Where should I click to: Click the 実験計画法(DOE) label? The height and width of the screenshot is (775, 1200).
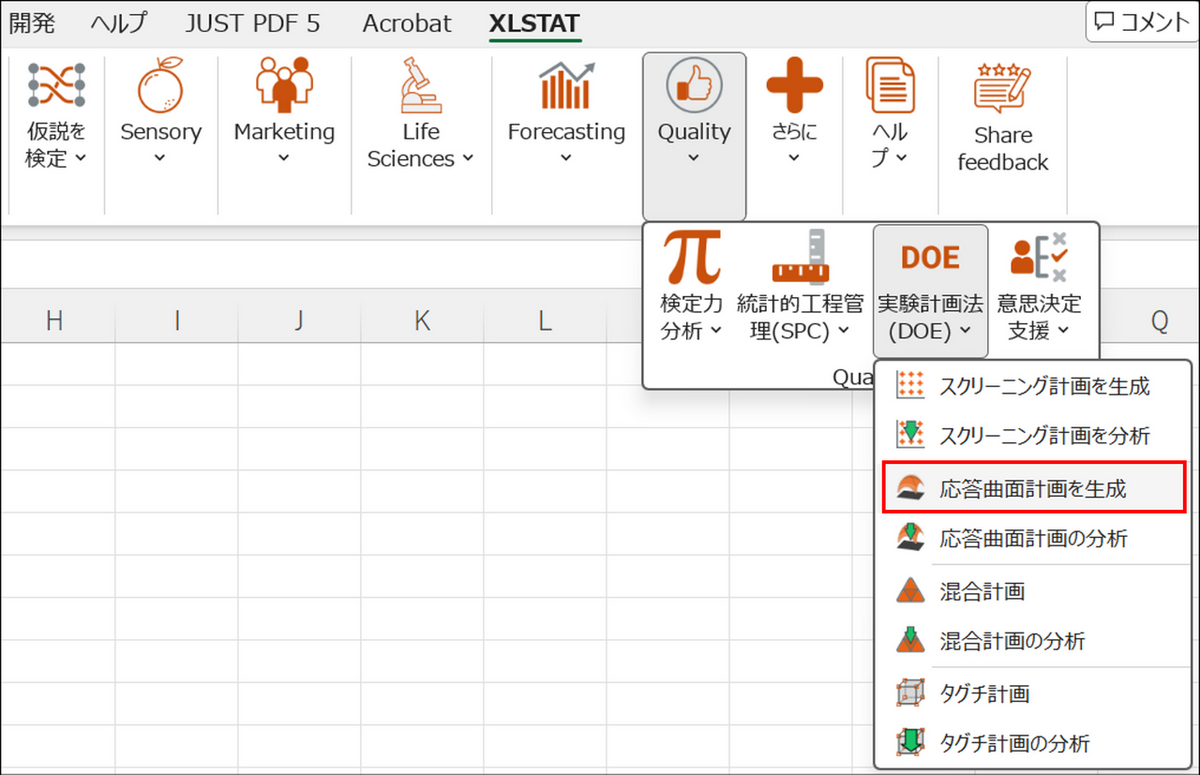(x=930, y=317)
